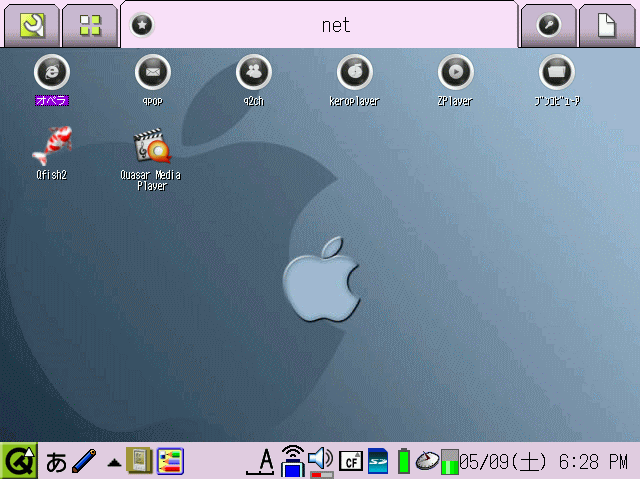Open the speaker volume control
640x479 pixels.
coord(321,462)
